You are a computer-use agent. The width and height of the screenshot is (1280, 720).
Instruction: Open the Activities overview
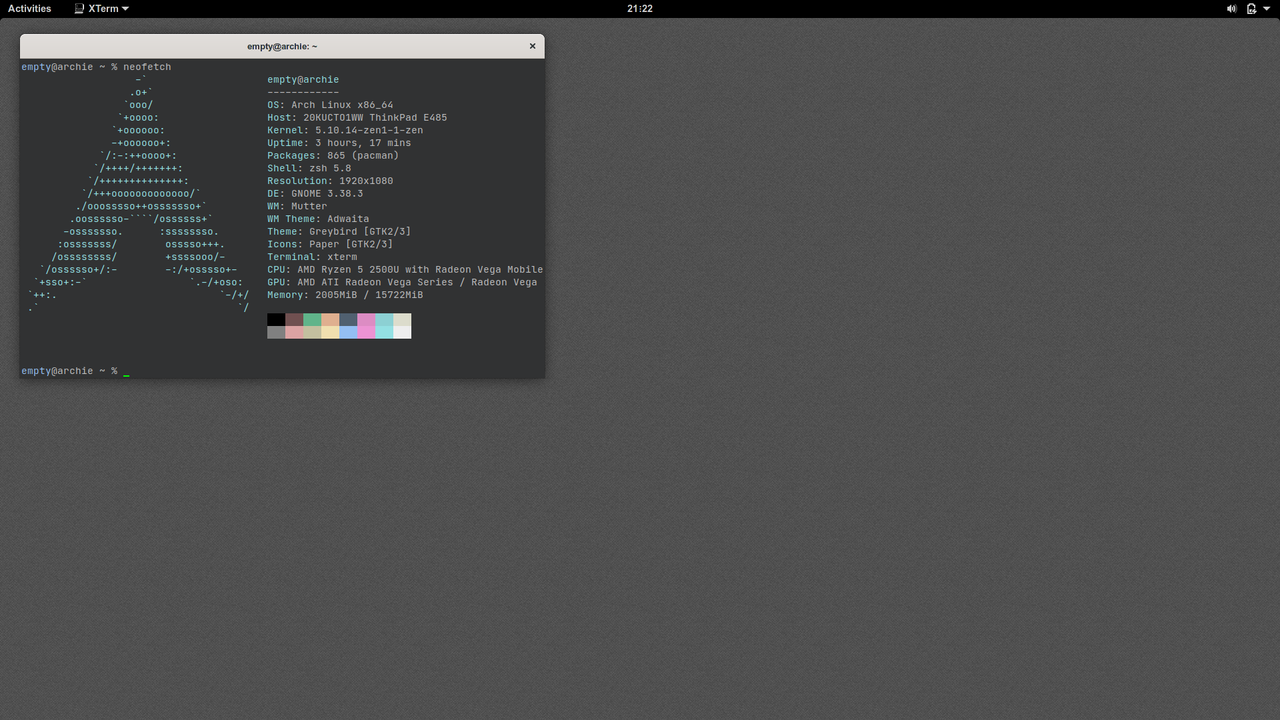click(29, 8)
